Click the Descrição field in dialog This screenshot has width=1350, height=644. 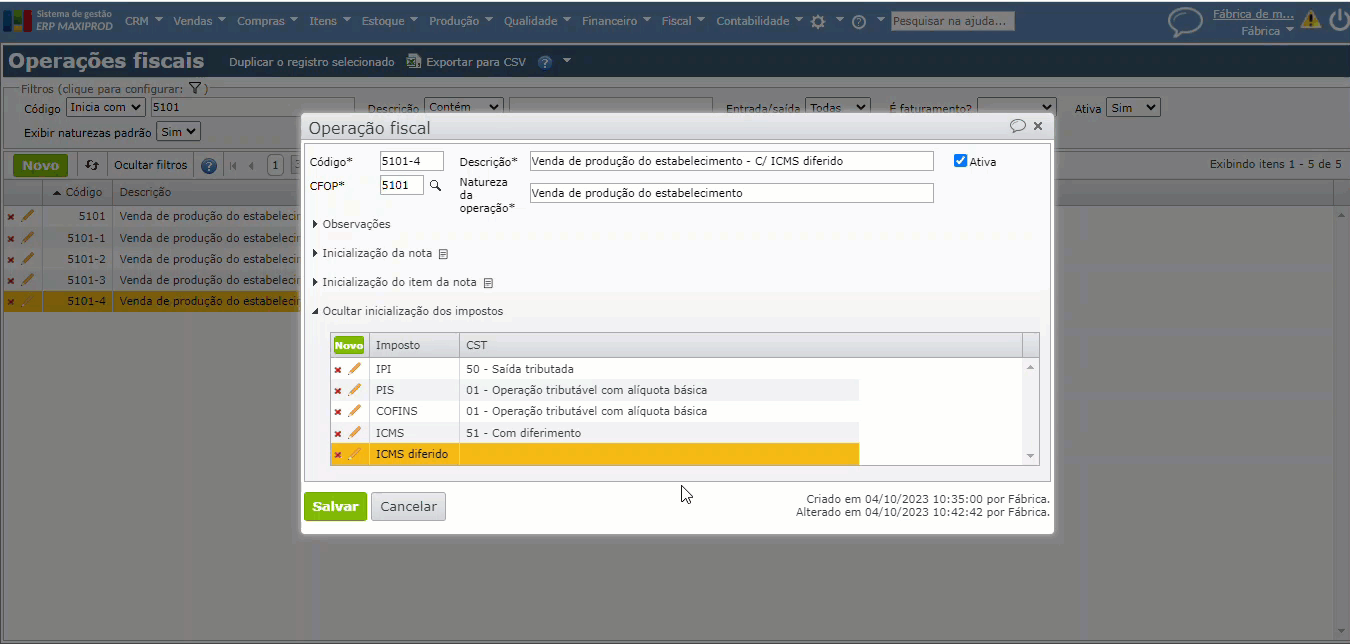point(731,161)
